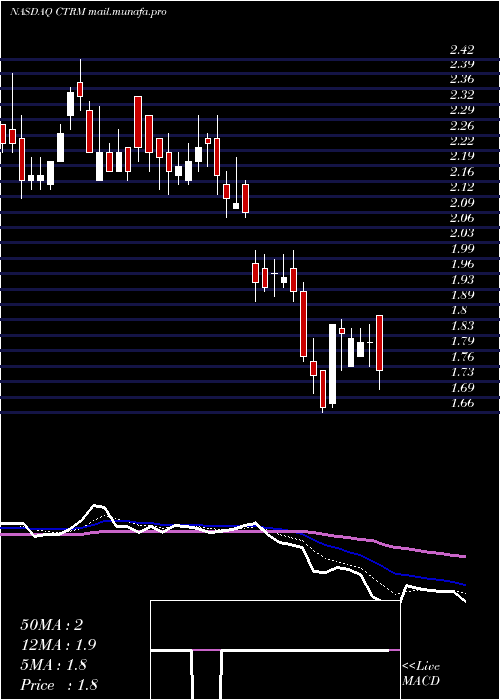
Task: Select the 2.03 price level label
Action: 462,233
